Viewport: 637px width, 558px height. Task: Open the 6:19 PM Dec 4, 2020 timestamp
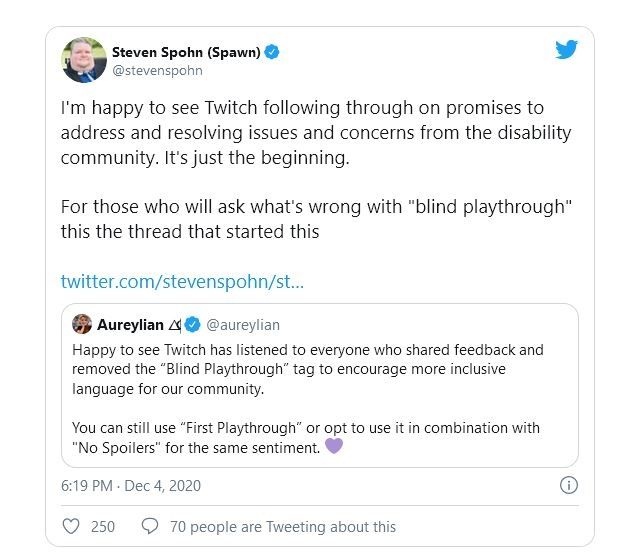(131, 486)
